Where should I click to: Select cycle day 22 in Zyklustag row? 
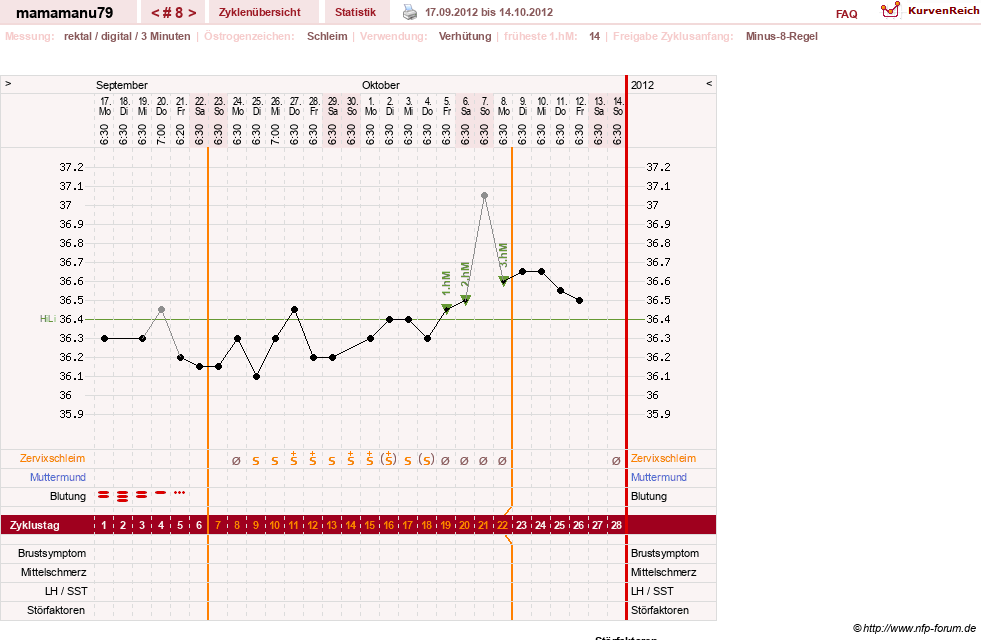point(502,525)
